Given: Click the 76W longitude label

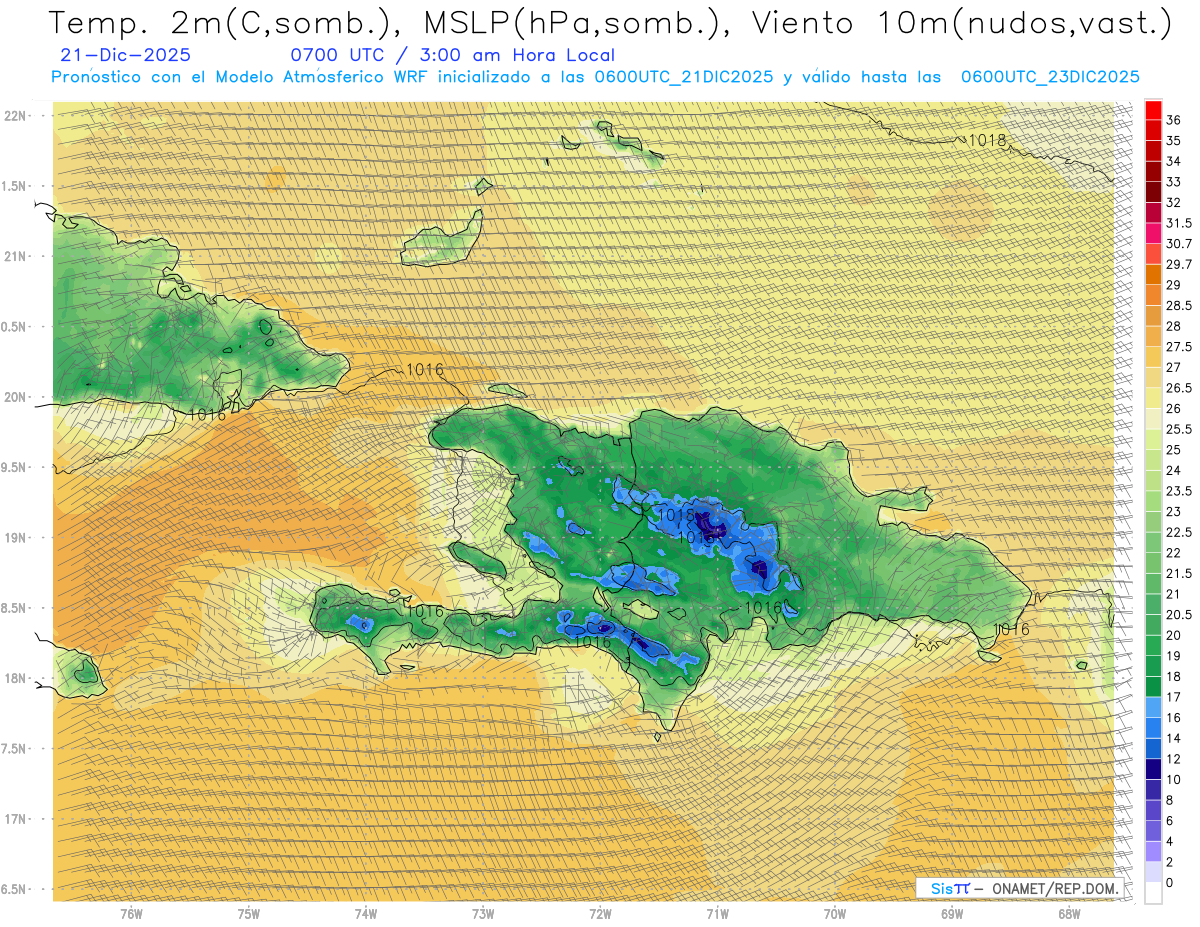Looking at the screenshot, I should pyautogui.click(x=131, y=914).
